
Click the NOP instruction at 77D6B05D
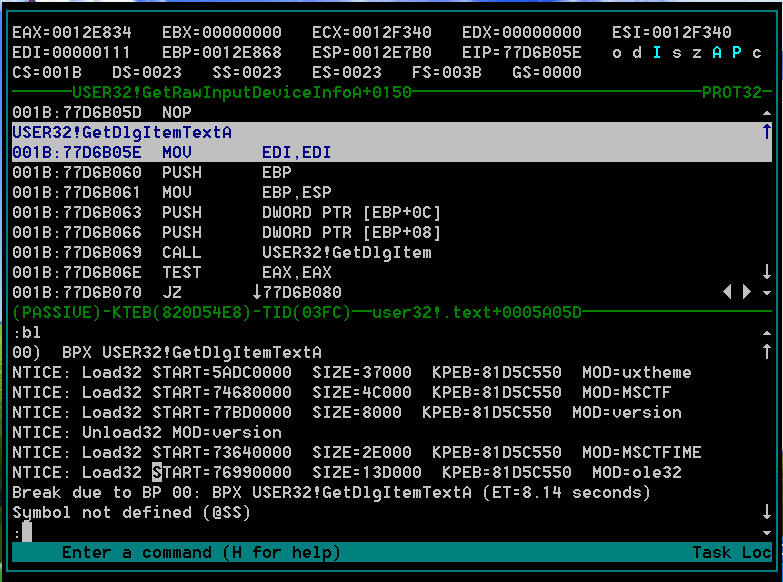point(102,112)
